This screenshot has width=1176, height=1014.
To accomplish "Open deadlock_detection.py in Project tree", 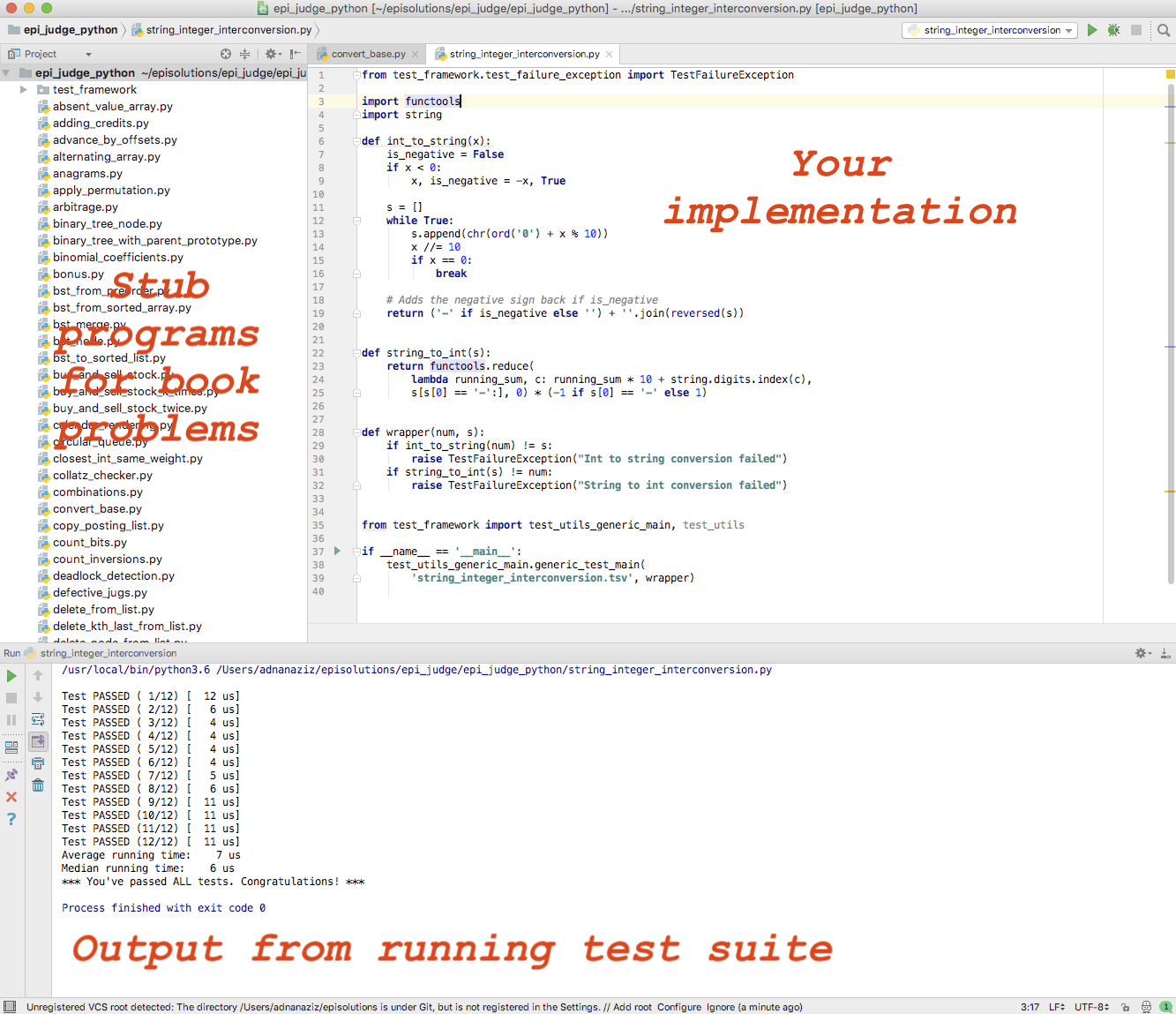I will coord(114,576).
